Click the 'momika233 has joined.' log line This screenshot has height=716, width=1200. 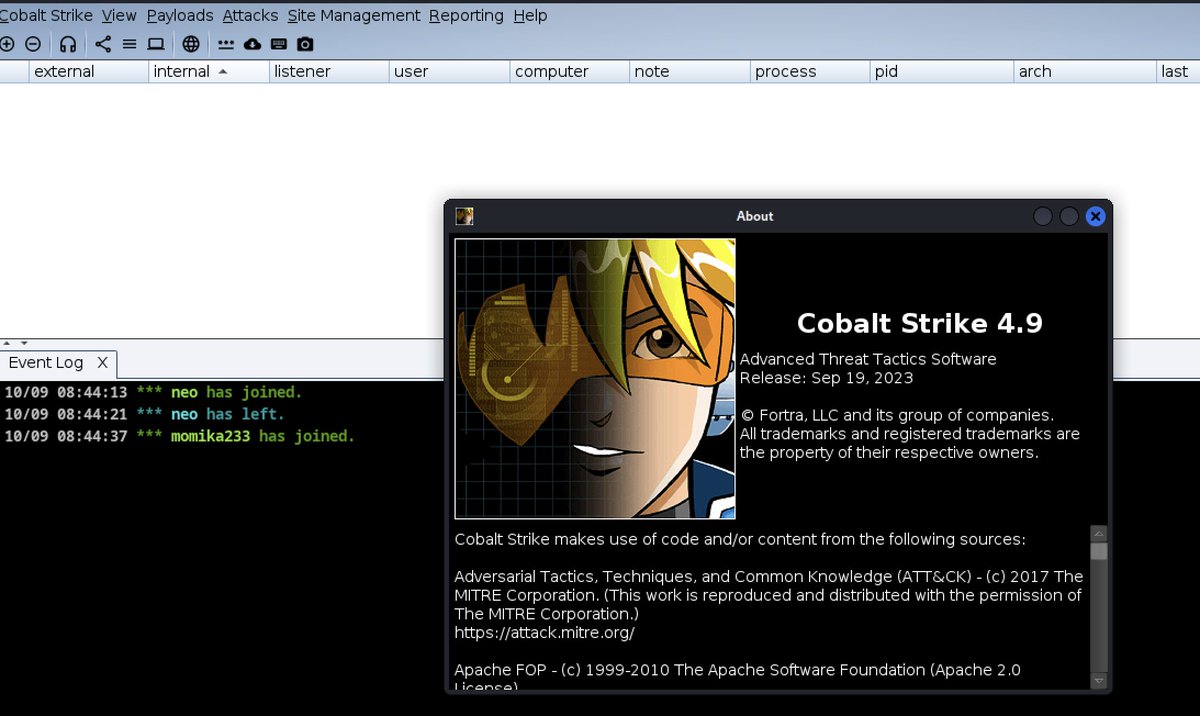(x=180, y=436)
